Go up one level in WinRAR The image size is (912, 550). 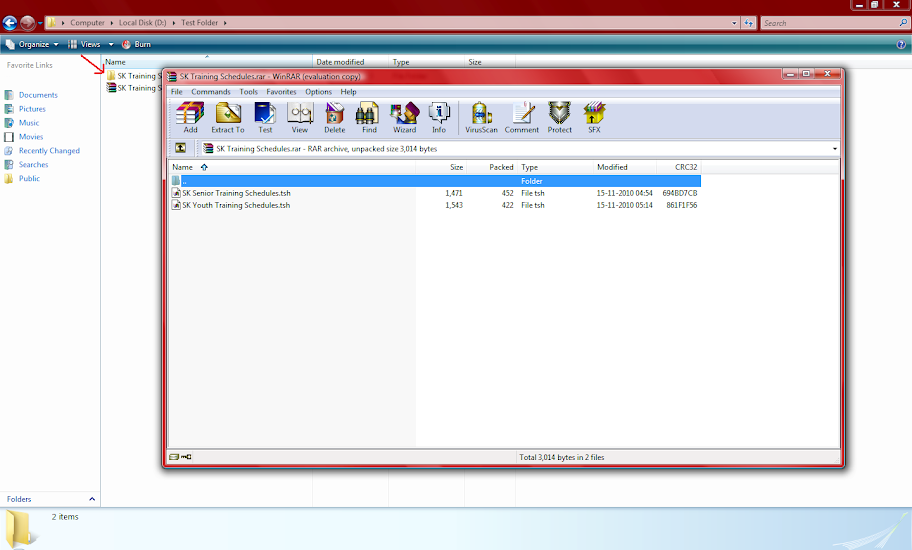click(180, 148)
